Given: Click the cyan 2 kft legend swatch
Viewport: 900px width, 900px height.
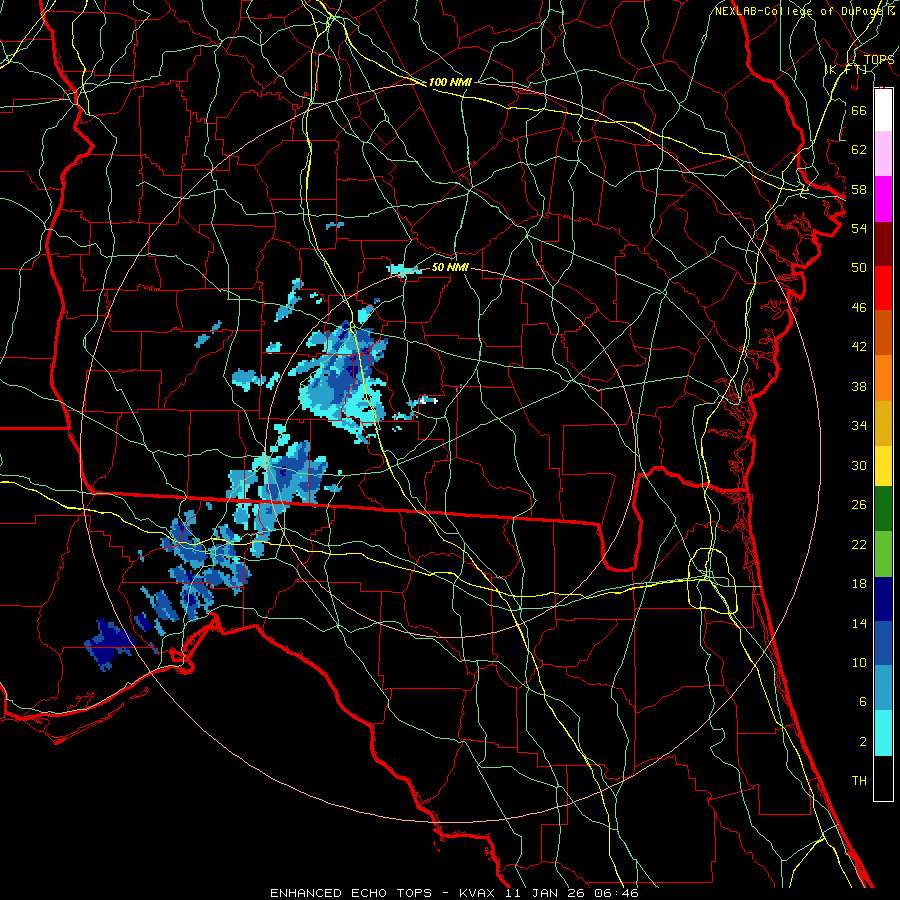Looking at the screenshot, I should 883,733.
